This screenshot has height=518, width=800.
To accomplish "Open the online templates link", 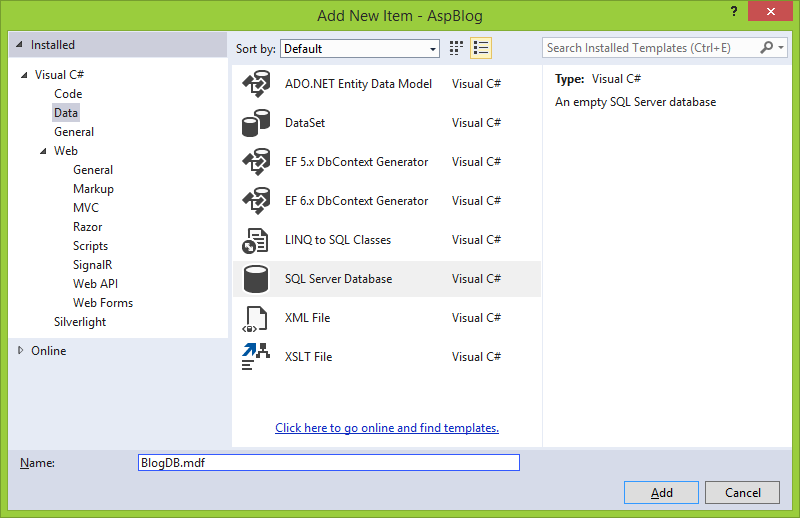I will (x=387, y=428).
